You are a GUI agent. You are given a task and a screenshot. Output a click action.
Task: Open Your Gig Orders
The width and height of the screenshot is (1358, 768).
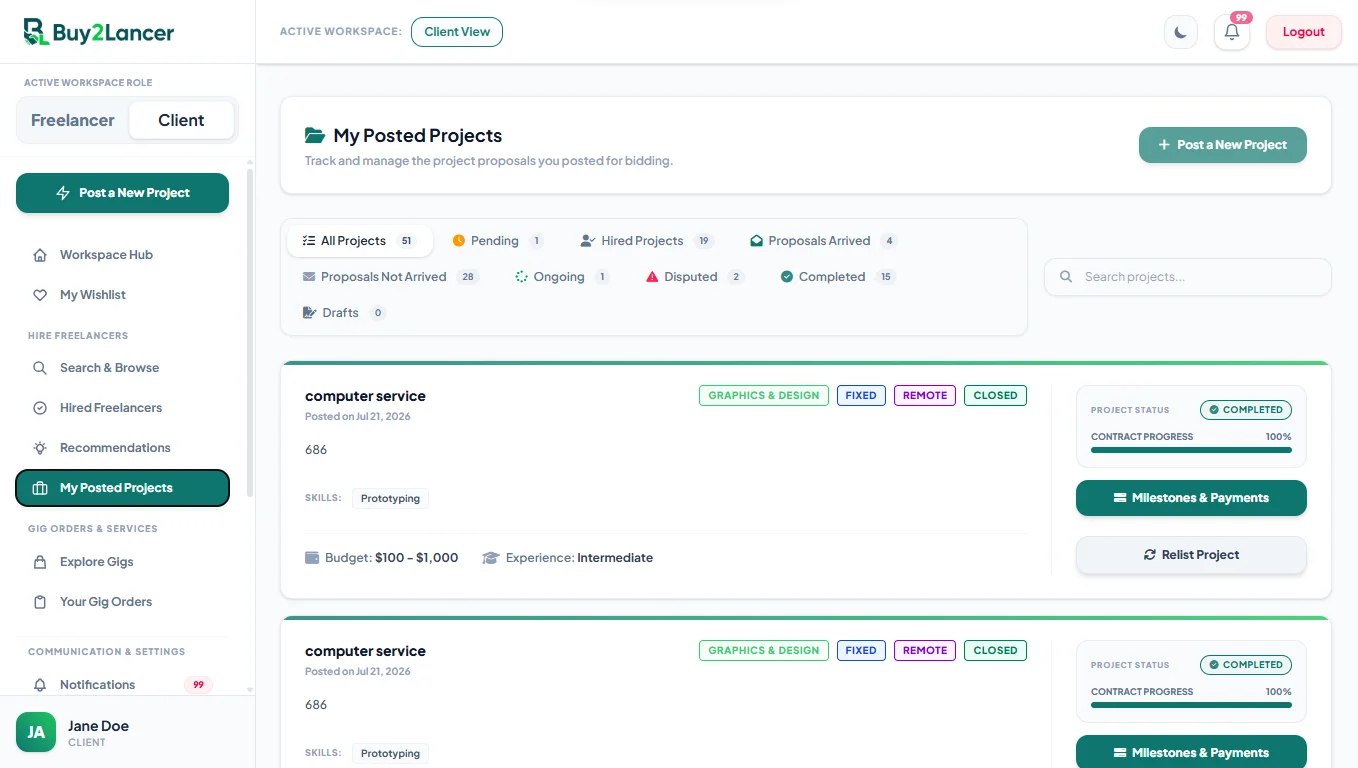pyautogui.click(x=122, y=602)
